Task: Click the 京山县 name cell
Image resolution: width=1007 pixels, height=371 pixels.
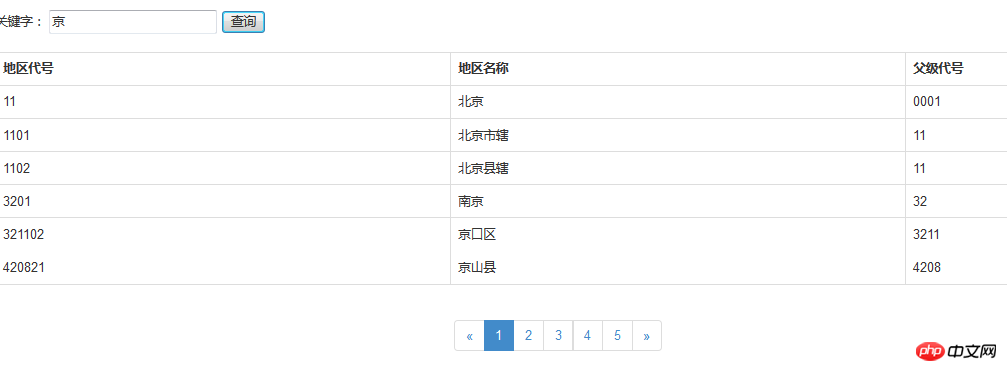Action: pos(678,268)
